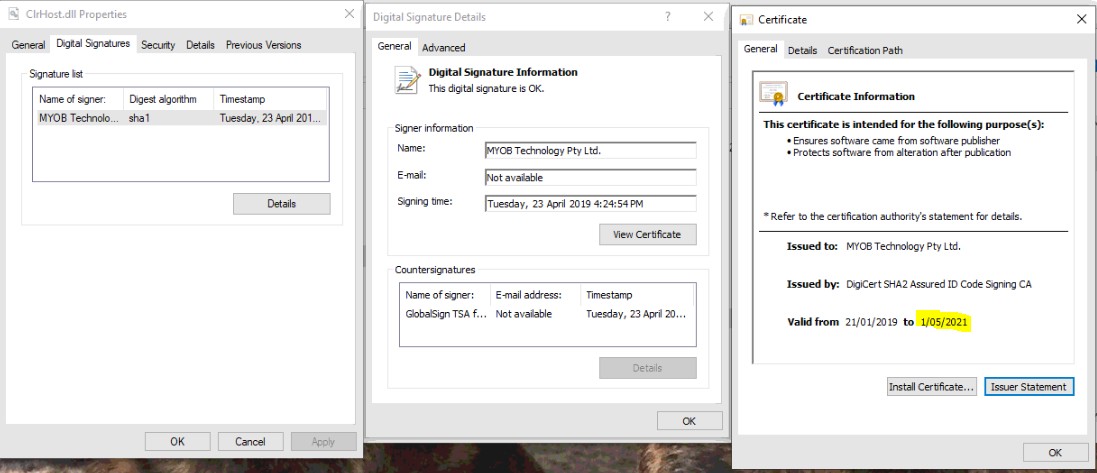Viewport: 1097px width, 473px height.
Task: Click DigiCert SHA2 Assured ID Code Signing CA text
Action: point(938,284)
